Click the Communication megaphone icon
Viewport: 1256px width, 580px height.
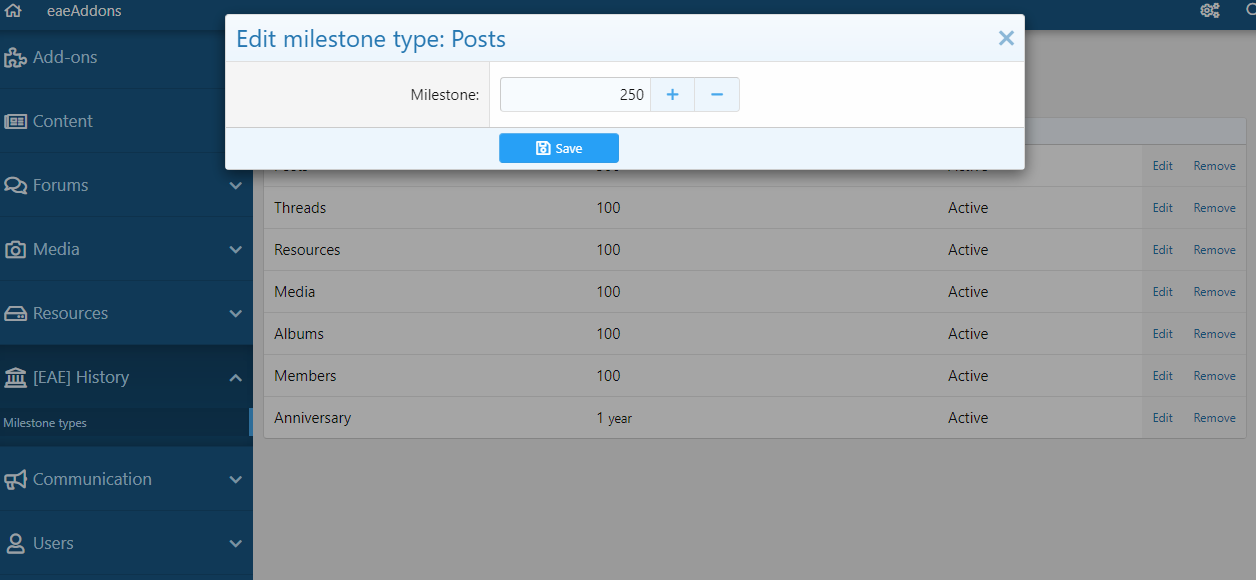[15, 480]
